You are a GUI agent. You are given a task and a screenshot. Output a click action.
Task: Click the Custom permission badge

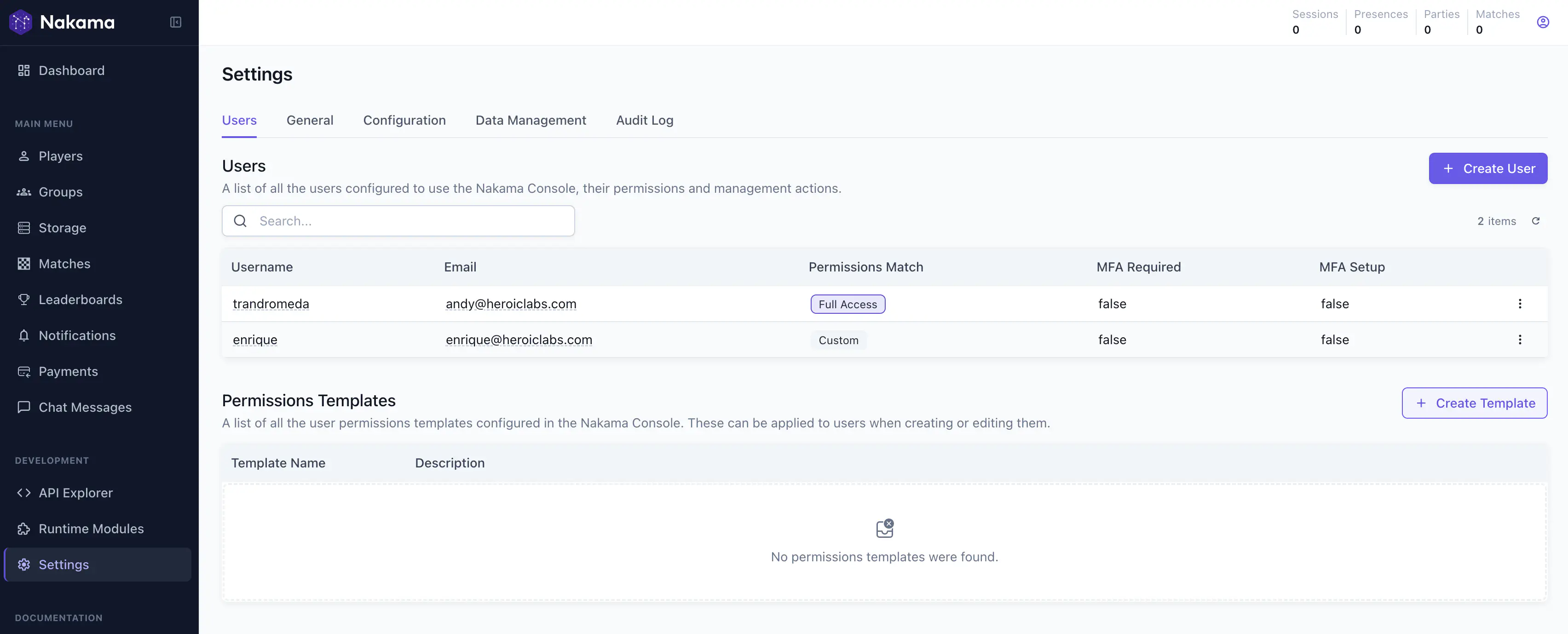pos(838,340)
